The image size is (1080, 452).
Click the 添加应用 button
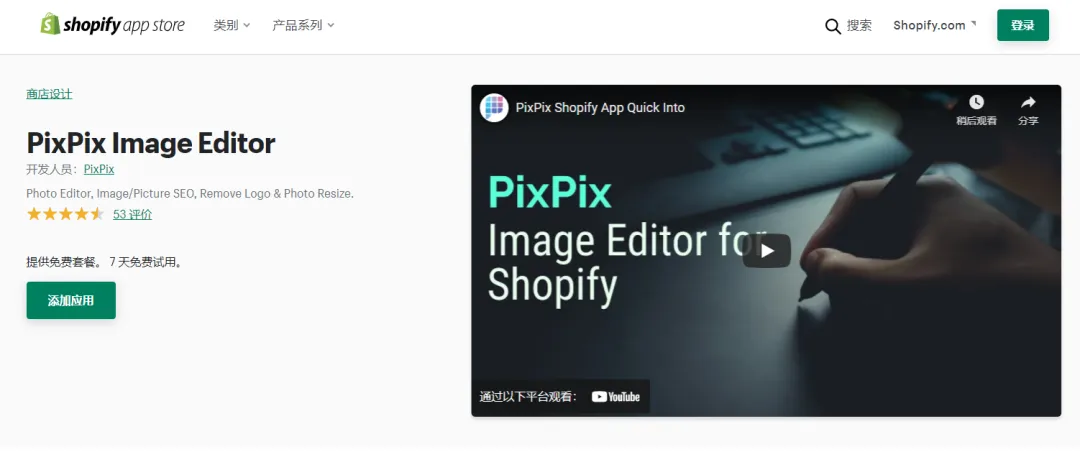[71, 300]
